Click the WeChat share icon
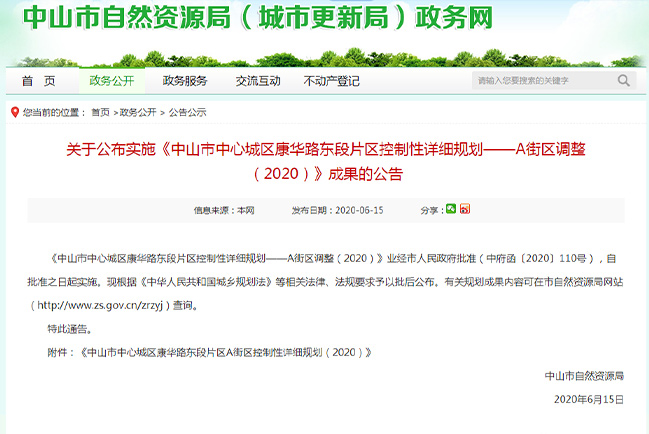 tap(451, 209)
